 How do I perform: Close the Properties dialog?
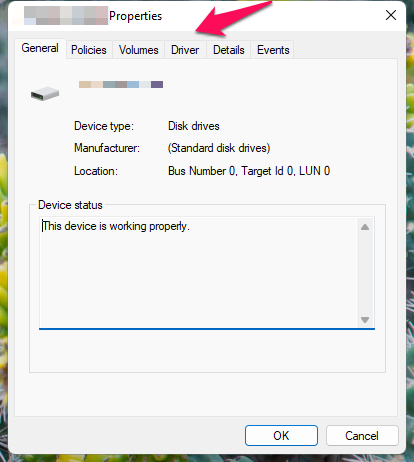(x=391, y=15)
